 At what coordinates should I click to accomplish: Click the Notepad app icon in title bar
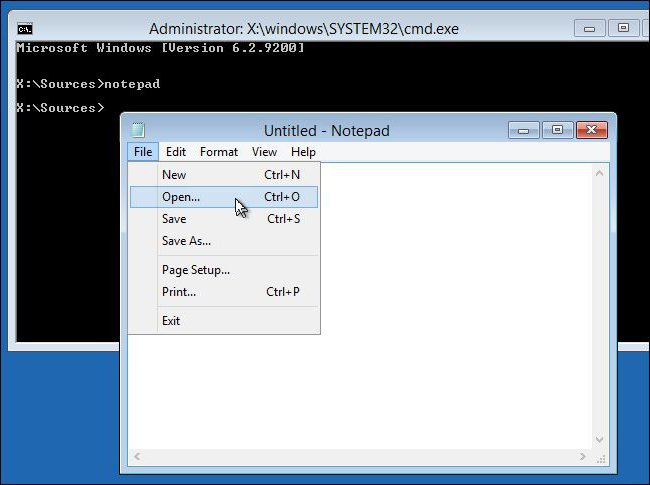pos(138,130)
